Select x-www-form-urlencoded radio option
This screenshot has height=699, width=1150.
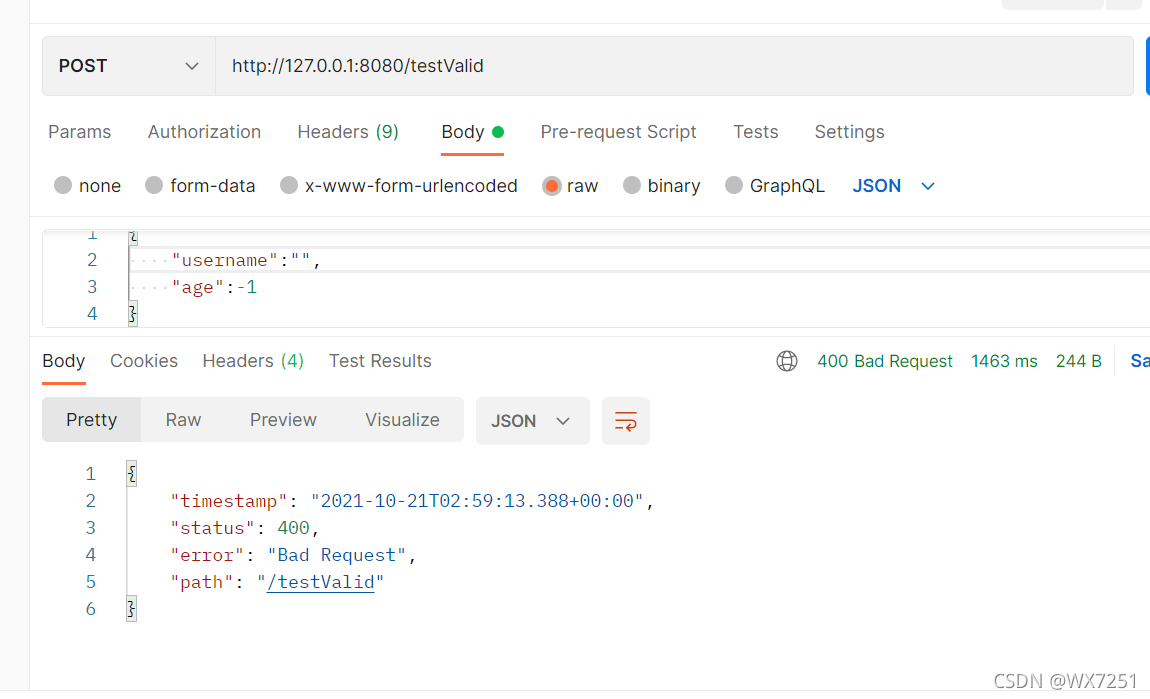289,186
